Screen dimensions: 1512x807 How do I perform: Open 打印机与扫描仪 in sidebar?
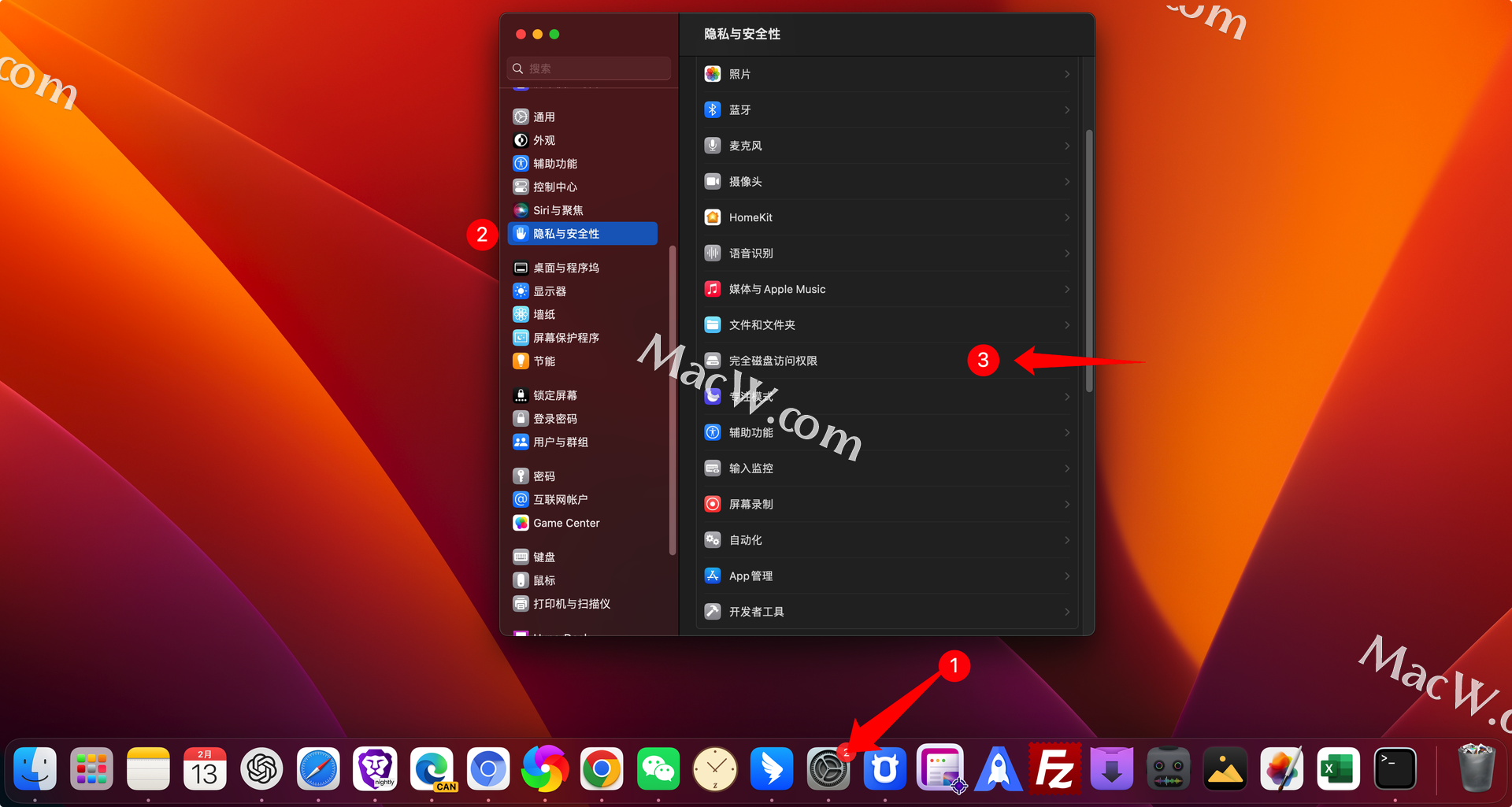583,604
